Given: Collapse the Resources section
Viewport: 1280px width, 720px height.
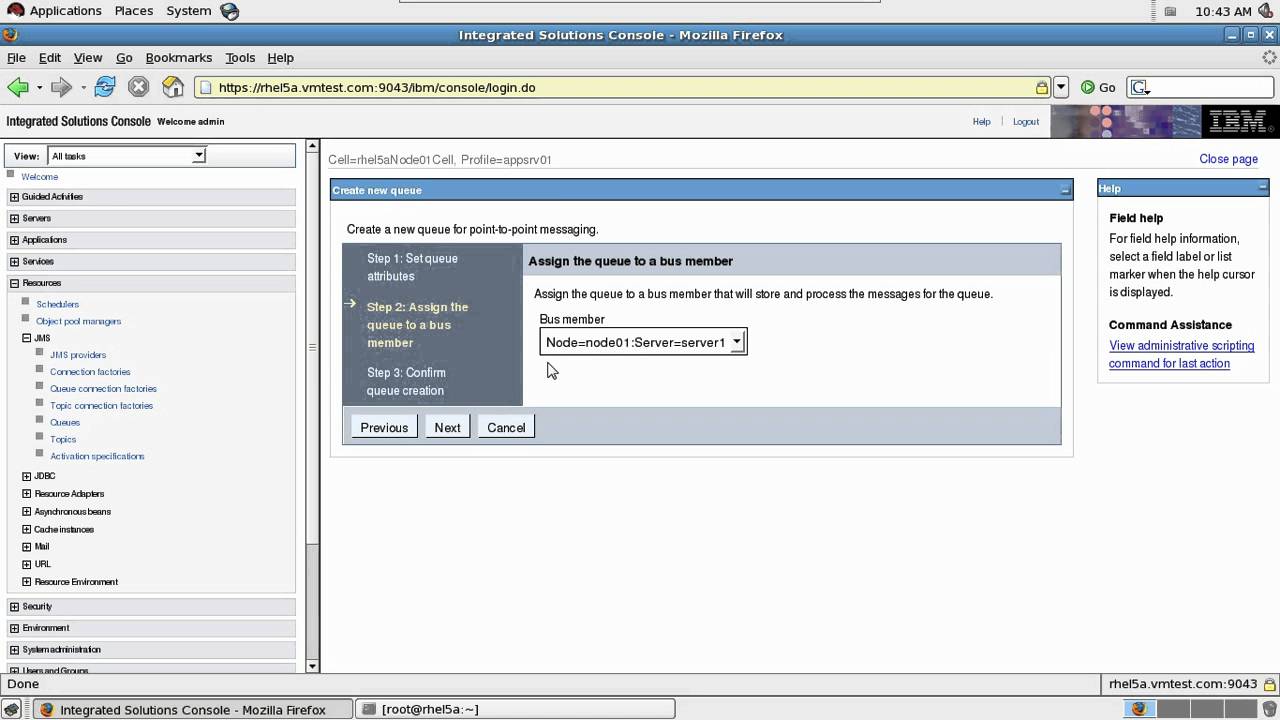Looking at the screenshot, I should (x=14, y=283).
